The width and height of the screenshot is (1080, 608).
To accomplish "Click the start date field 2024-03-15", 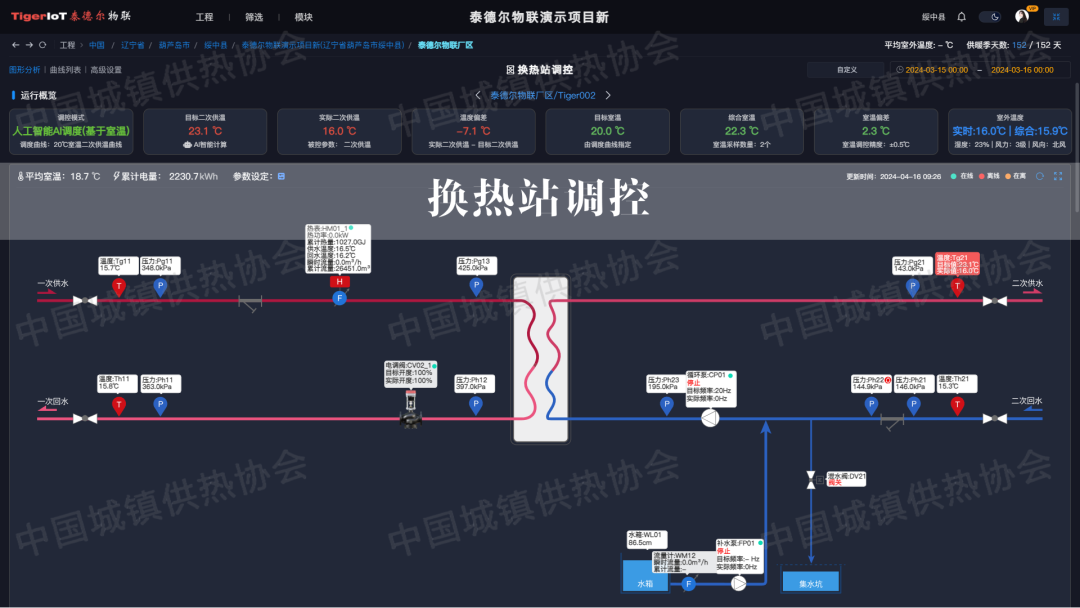I will pyautogui.click(x=936, y=70).
